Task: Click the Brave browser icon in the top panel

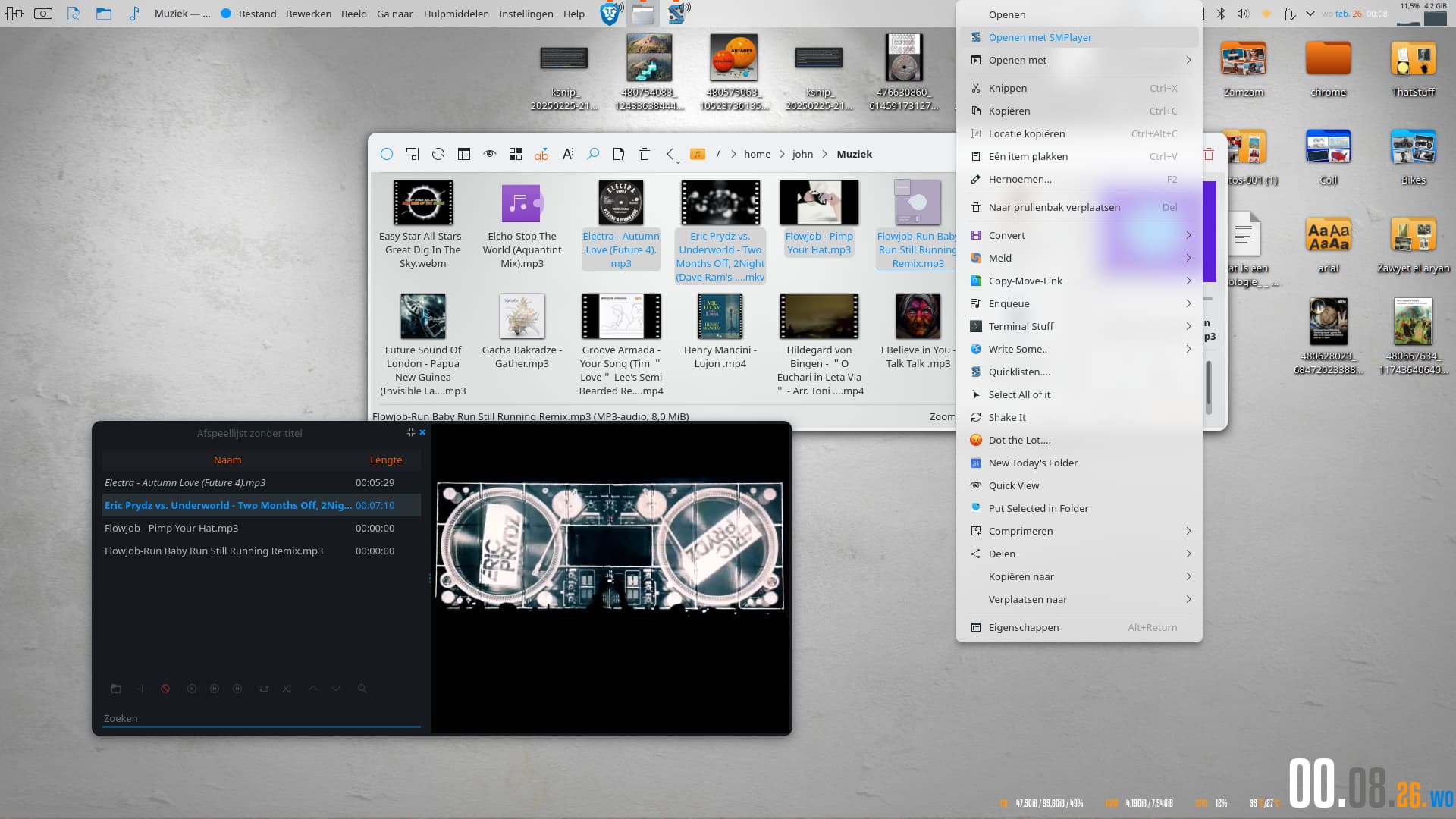Action: [x=609, y=14]
